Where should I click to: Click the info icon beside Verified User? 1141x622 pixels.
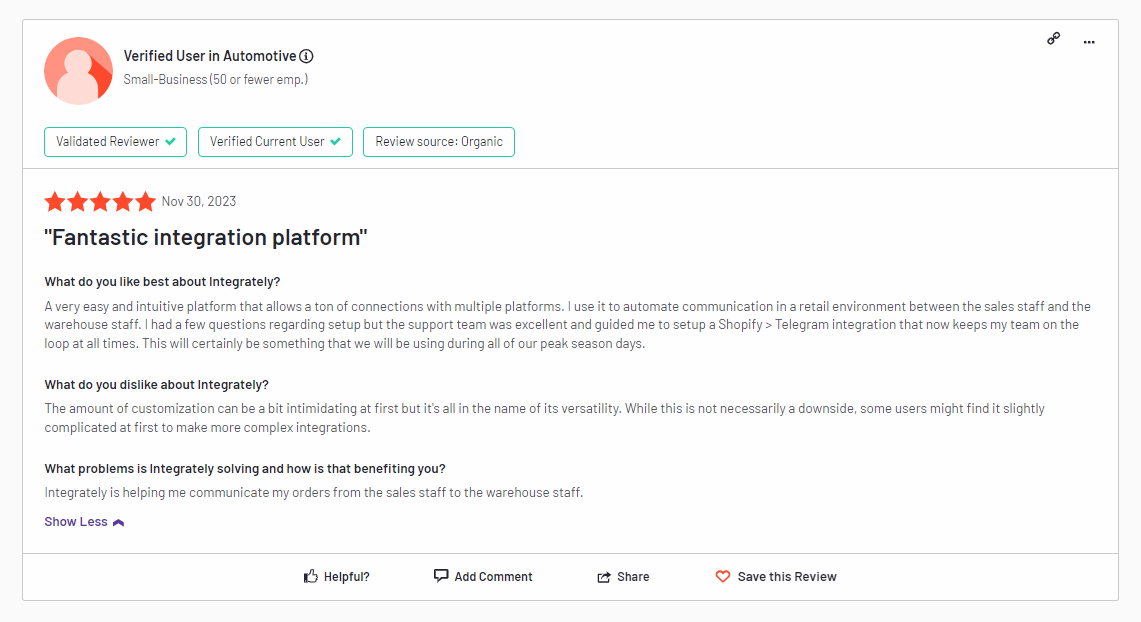tap(306, 56)
